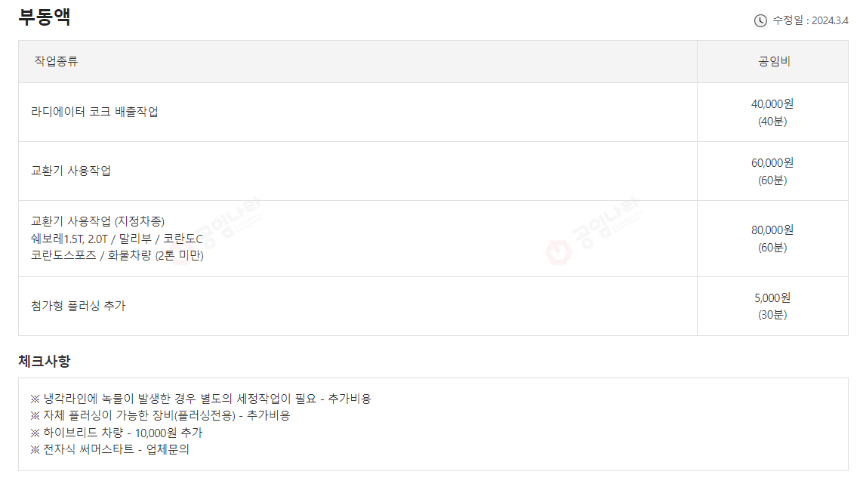Select the 작업종류 column header
860x477 pixels.
coord(56,61)
